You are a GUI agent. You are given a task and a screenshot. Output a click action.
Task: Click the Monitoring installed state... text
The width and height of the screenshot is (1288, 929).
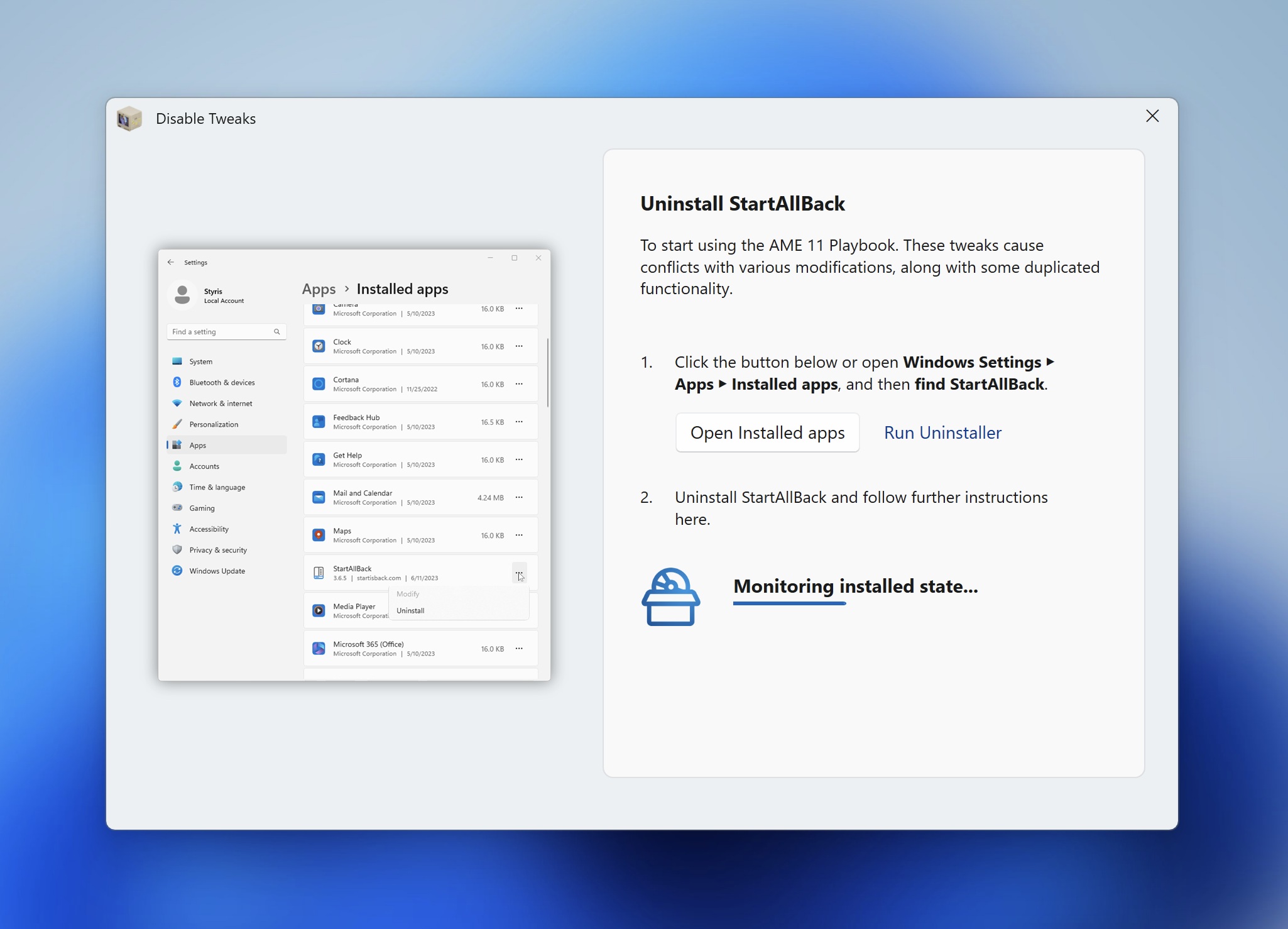pos(856,586)
